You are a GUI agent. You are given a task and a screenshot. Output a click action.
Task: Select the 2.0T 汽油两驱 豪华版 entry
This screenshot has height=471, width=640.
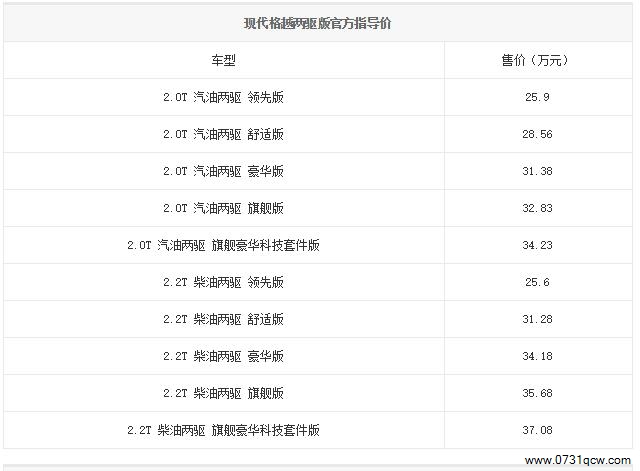pyautogui.click(x=223, y=171)
